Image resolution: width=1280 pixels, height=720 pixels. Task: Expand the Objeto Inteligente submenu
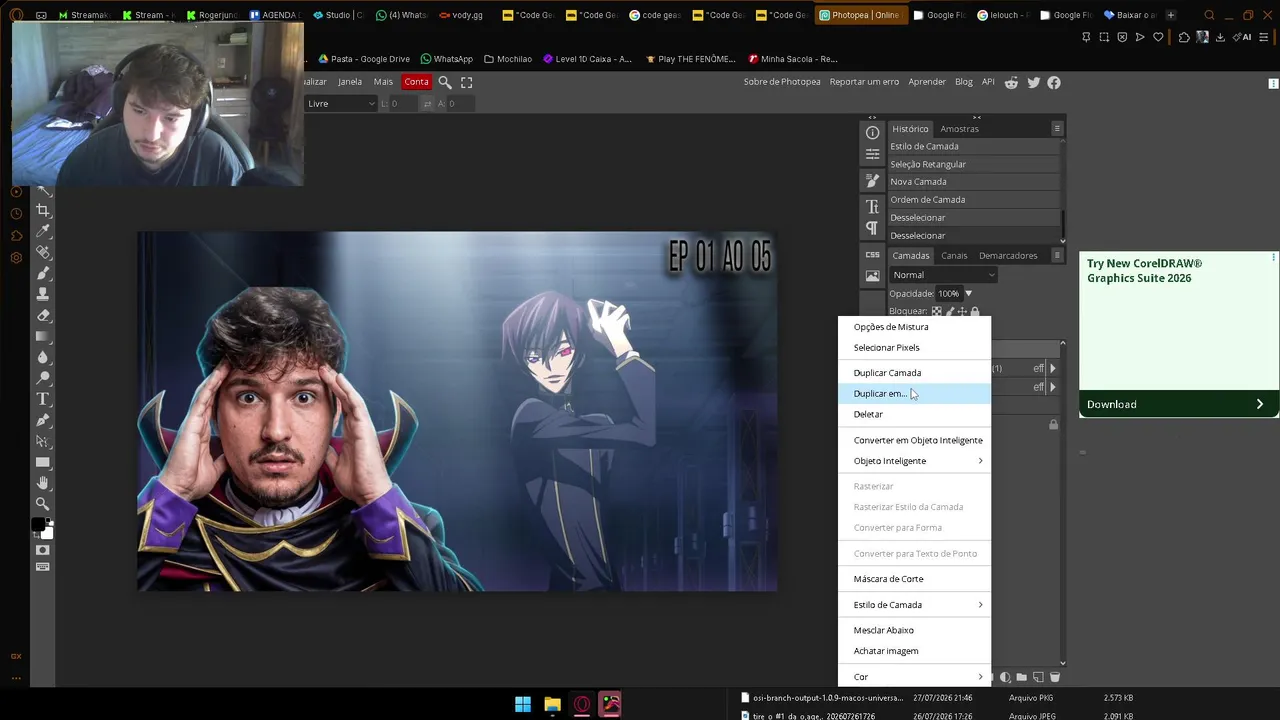coord(914,461)
